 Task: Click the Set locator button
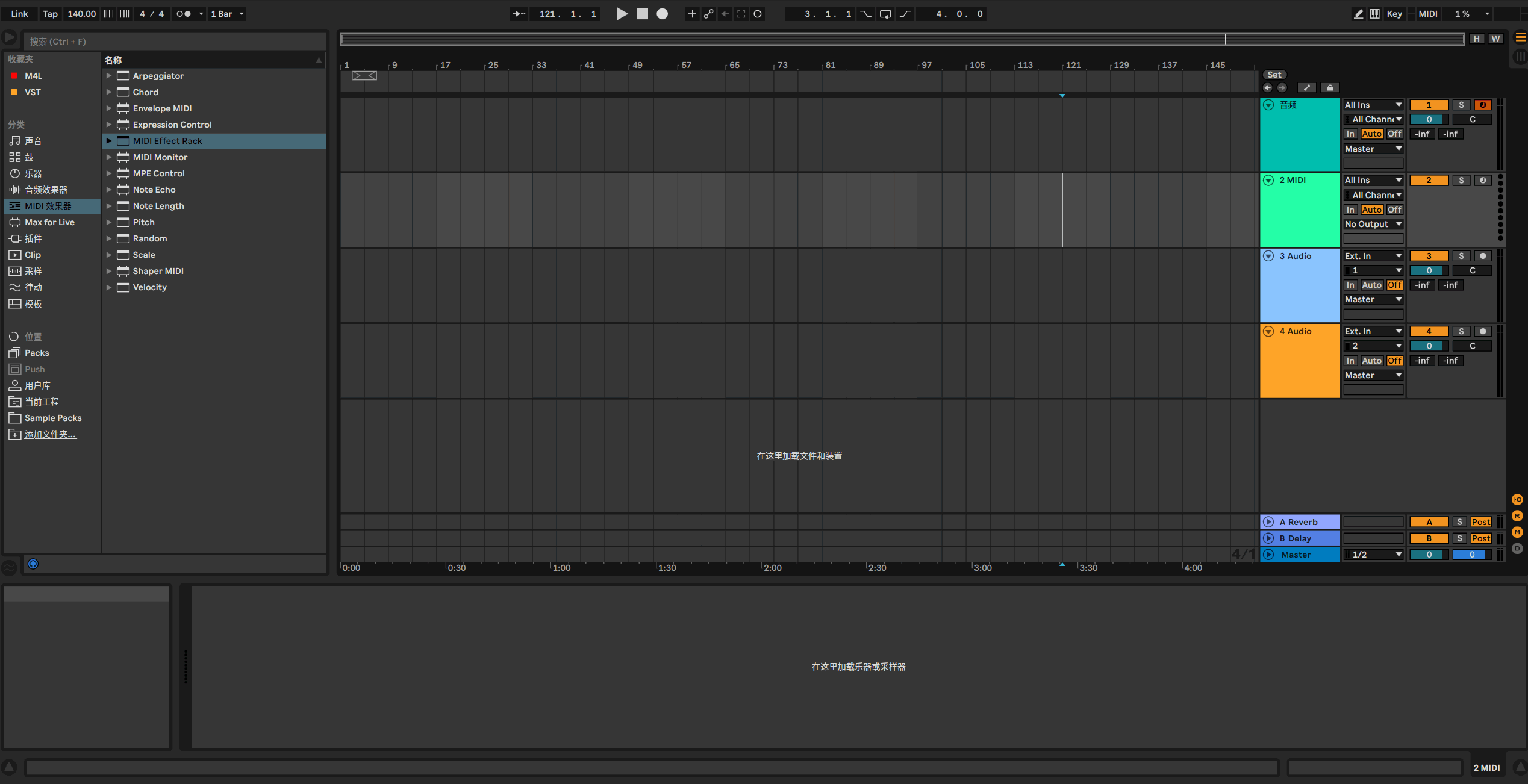[x=1274, y=74]
